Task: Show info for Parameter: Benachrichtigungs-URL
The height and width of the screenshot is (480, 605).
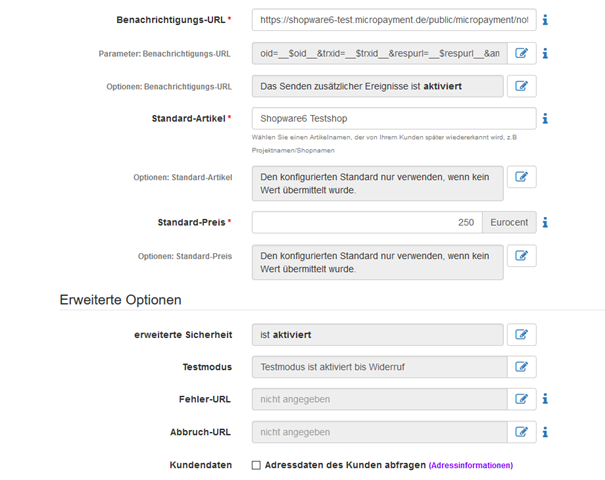Action: tap(545, 53)
